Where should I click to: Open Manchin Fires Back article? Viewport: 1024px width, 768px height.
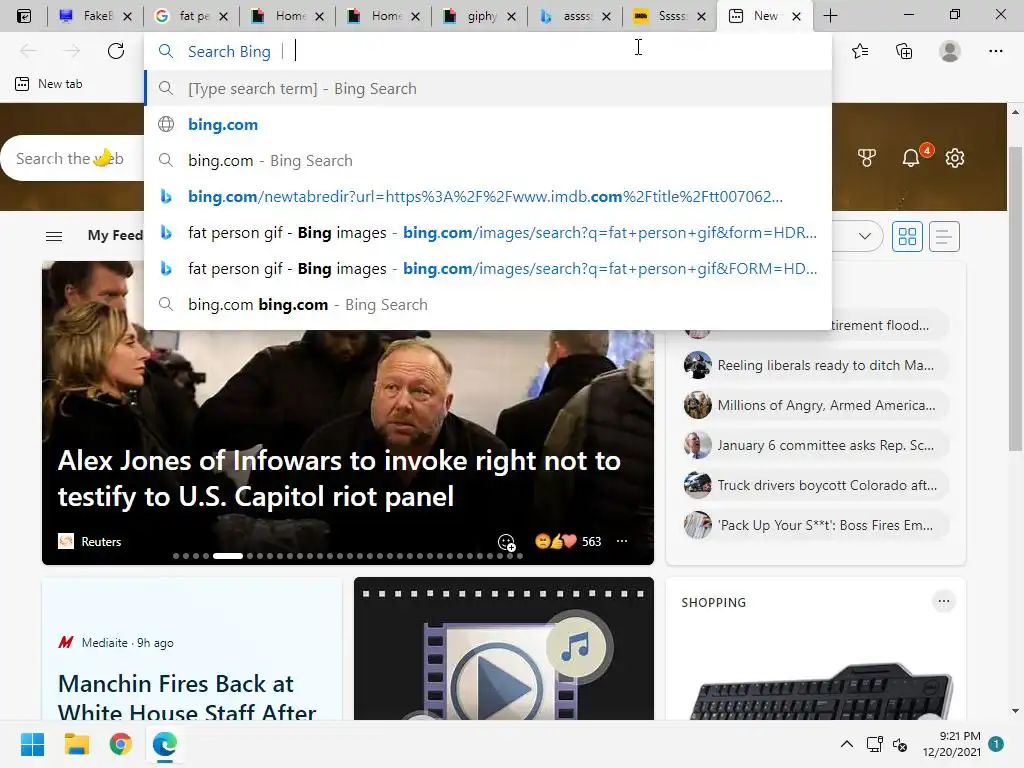tap(187, 696)
